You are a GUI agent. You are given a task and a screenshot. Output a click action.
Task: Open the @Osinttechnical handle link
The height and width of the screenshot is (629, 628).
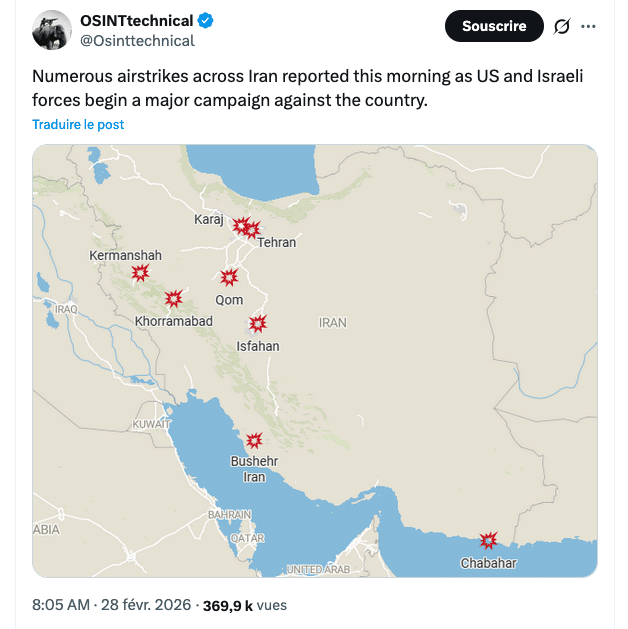[x=137, y=41]
